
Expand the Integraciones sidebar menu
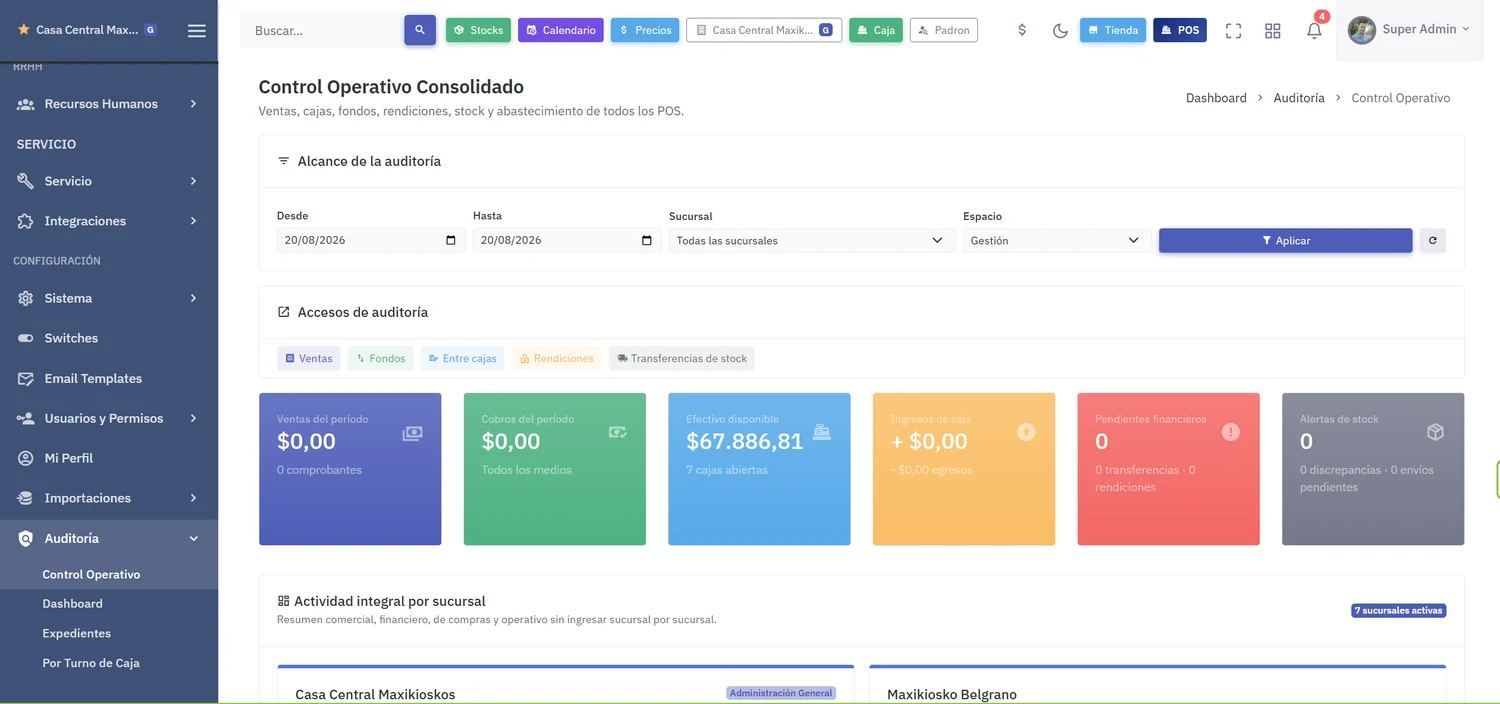click(x=108, y=221)
